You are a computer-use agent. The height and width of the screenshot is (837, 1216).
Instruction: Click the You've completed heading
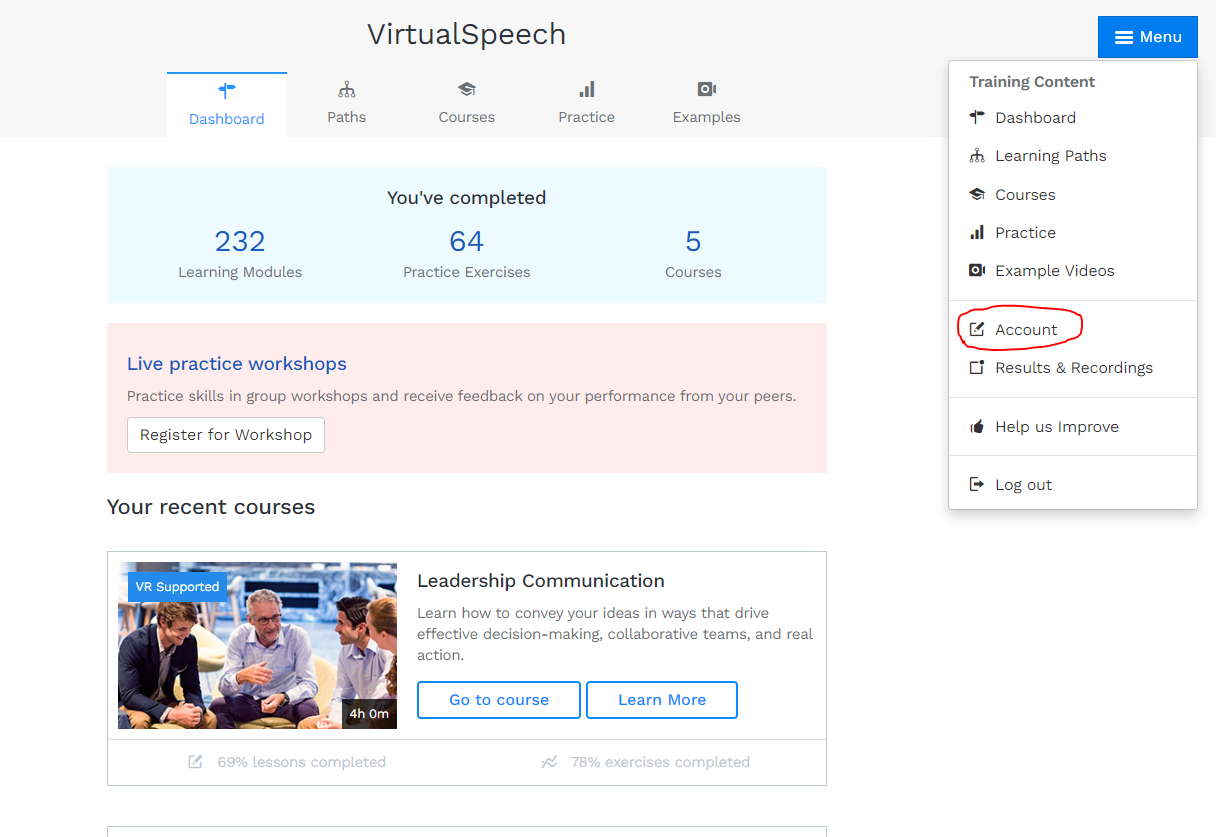click(467, 198)
